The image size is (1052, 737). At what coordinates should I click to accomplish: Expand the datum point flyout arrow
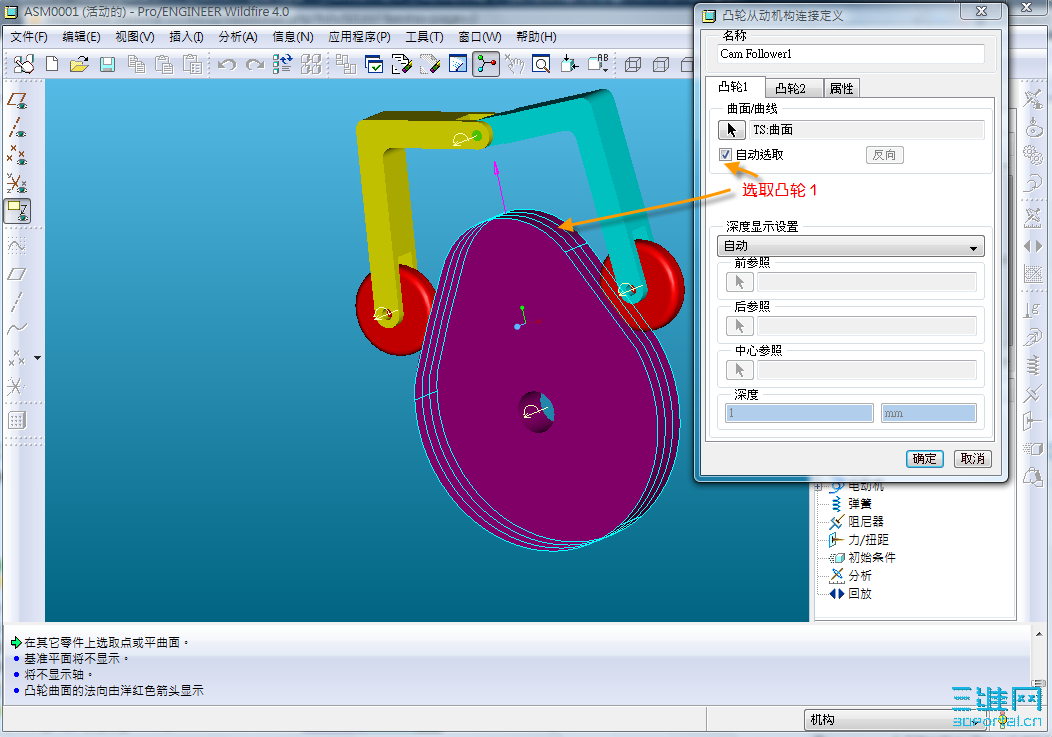click(x=38, y=358)
